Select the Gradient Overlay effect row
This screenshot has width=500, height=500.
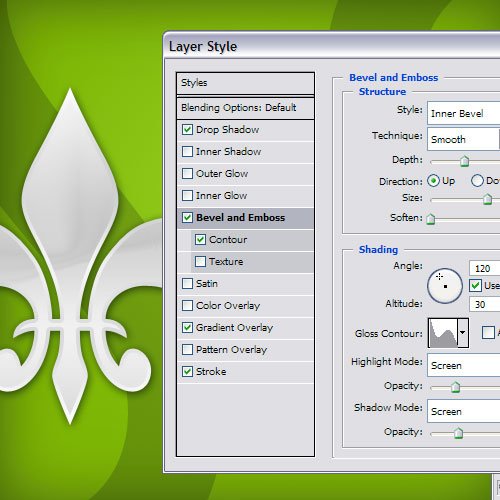[245, 328]
